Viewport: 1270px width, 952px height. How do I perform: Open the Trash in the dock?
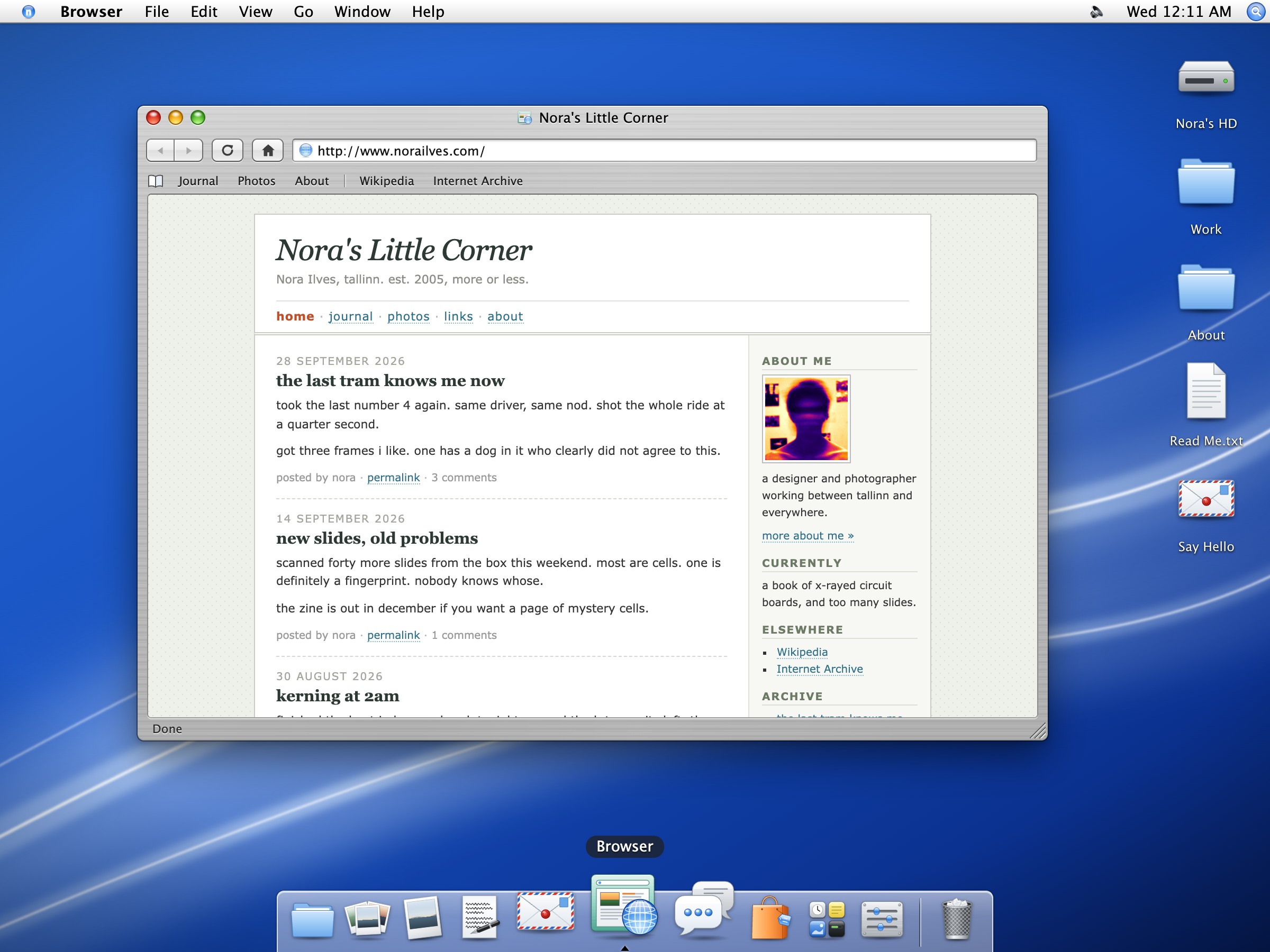(x=957, y=919)
